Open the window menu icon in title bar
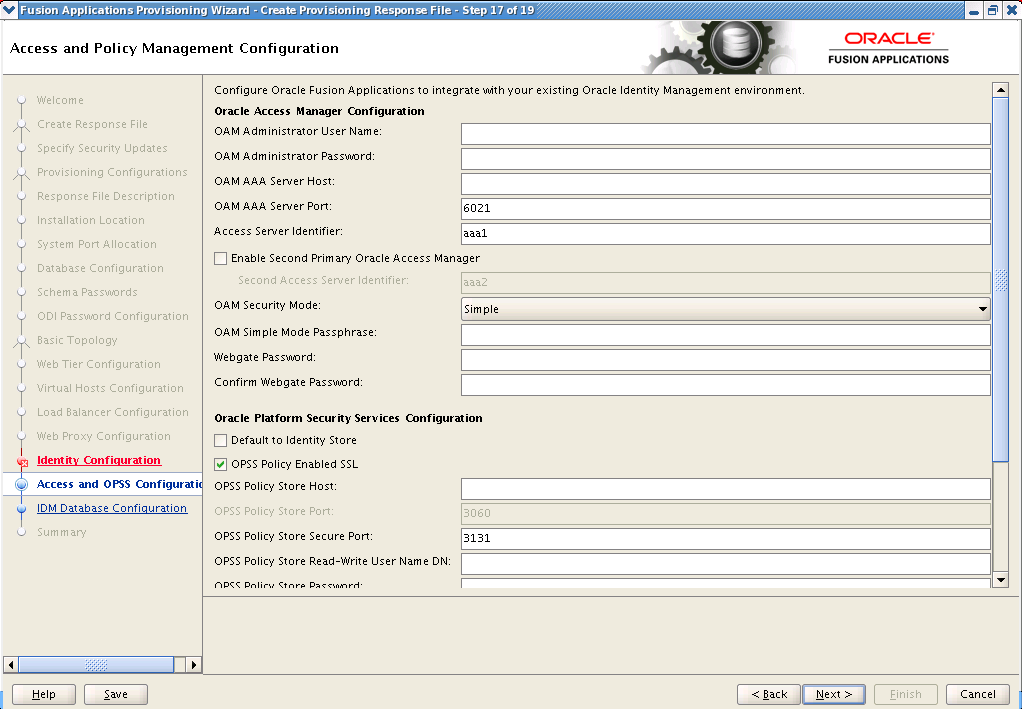The image size is (1022, 709). pos(9,10)
